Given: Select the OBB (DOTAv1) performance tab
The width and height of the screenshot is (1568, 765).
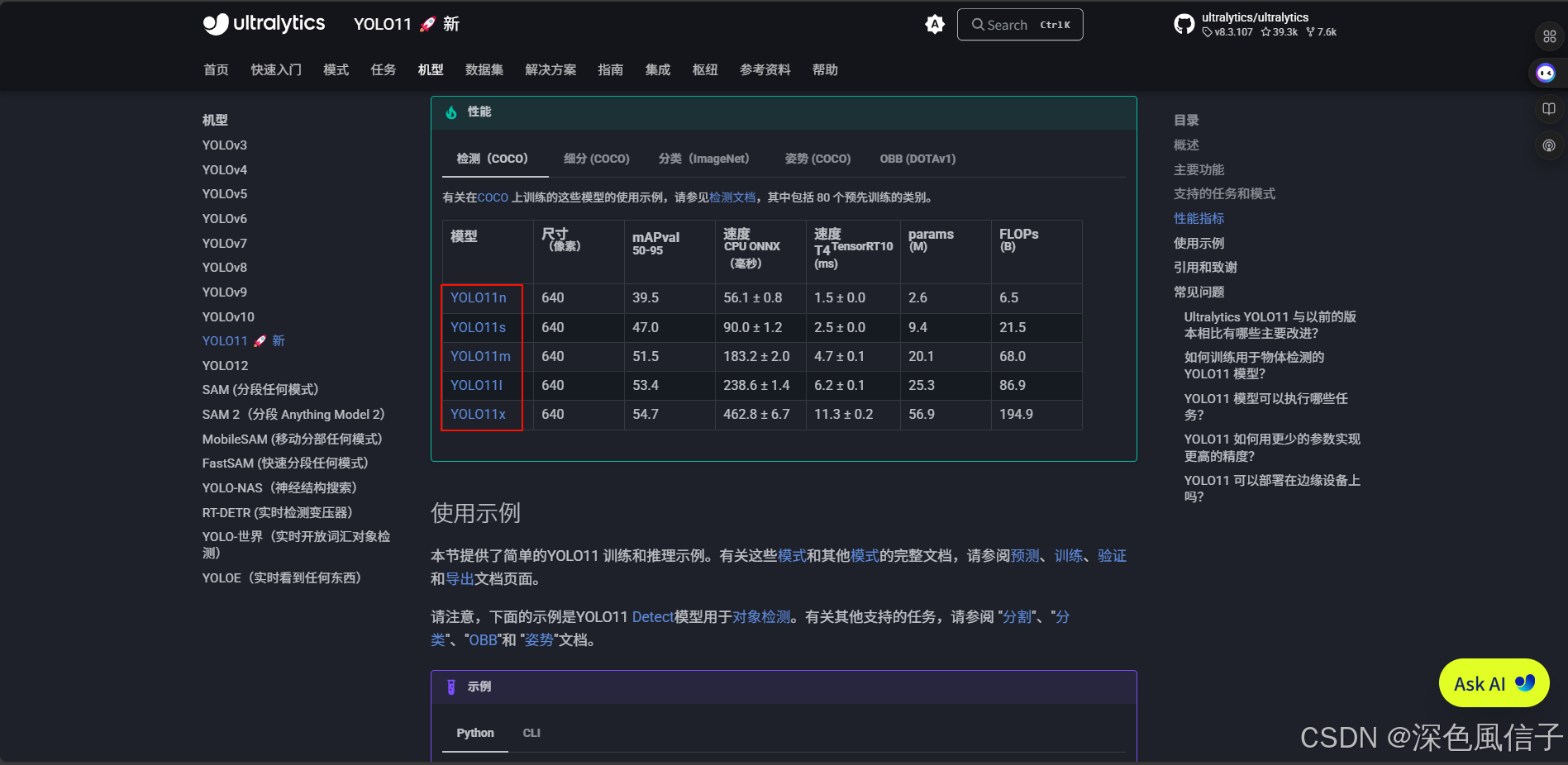Looking at the screenshot, I should pyautogui.click(x=917, y=159).
